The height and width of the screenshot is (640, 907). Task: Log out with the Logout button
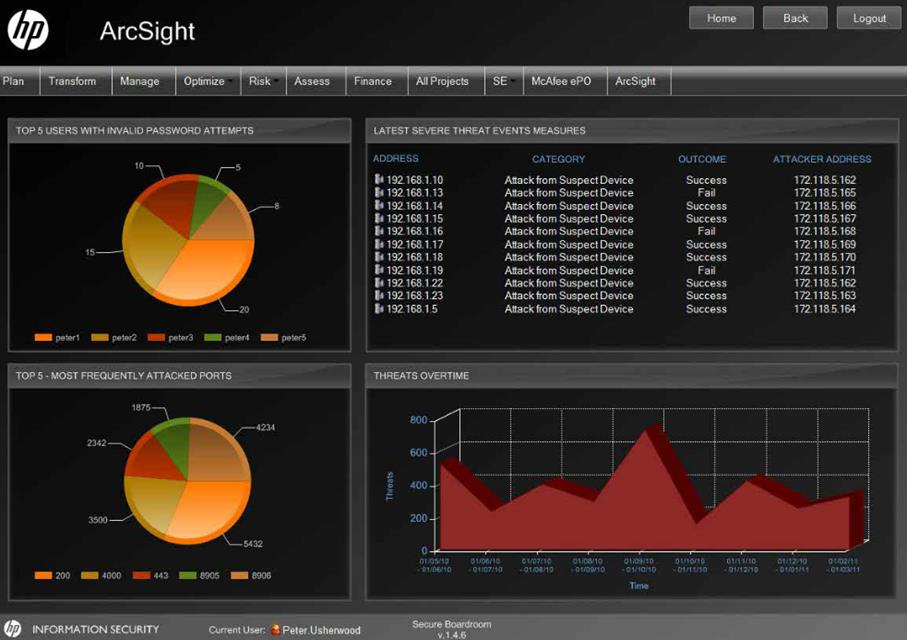pyautogui.click(x=869, y=18)
